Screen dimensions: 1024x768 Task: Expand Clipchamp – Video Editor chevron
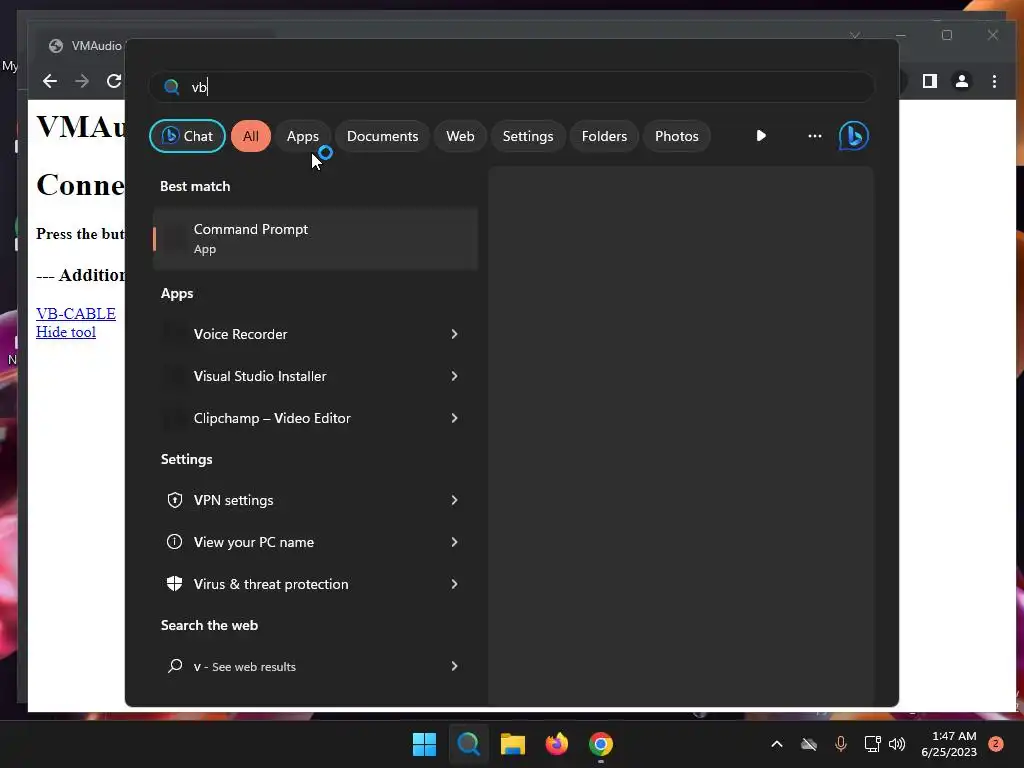[x=455, y=418]
